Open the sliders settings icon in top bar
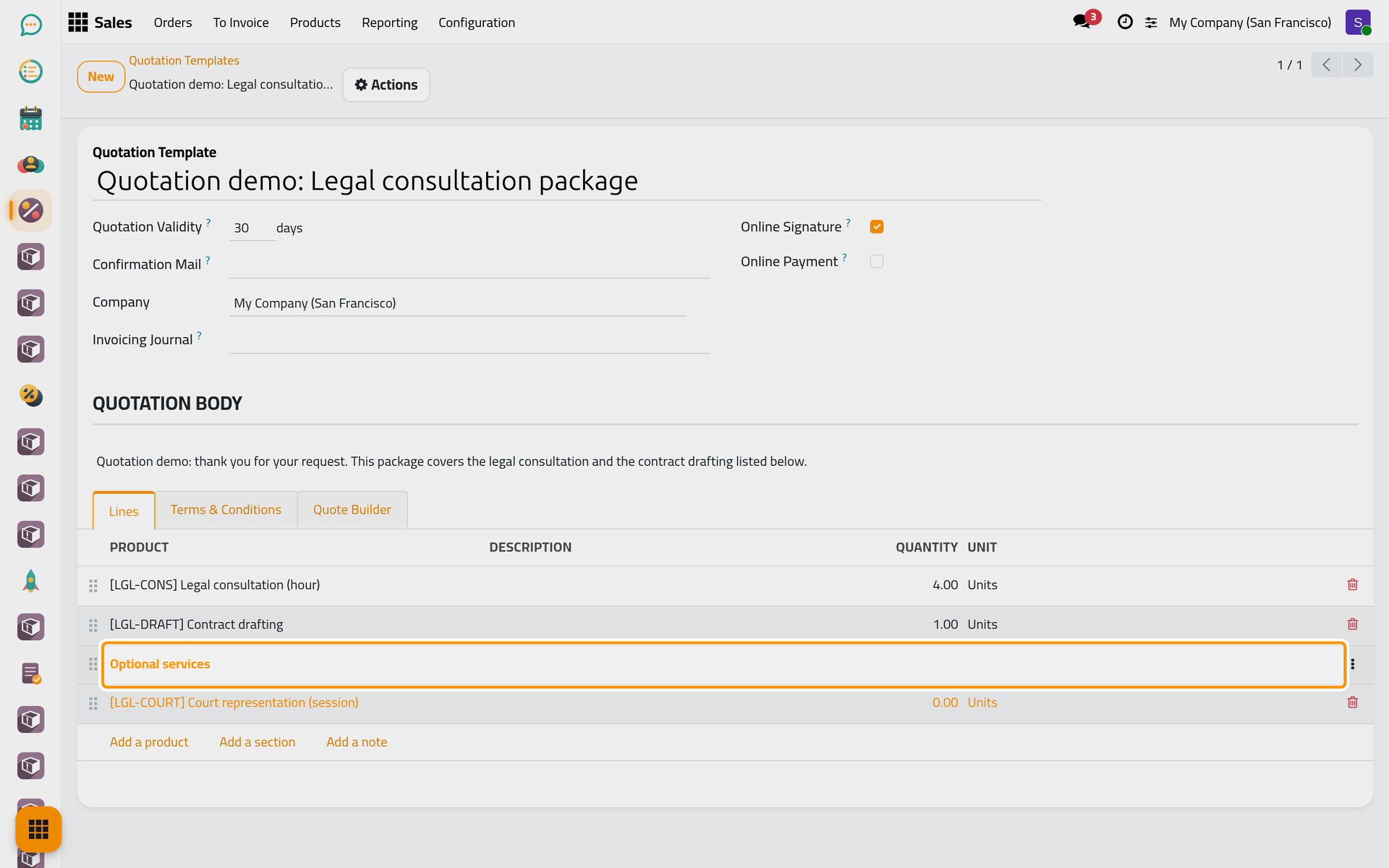The width and height of the screenshot is (1389, 868). click(1151, 23)
